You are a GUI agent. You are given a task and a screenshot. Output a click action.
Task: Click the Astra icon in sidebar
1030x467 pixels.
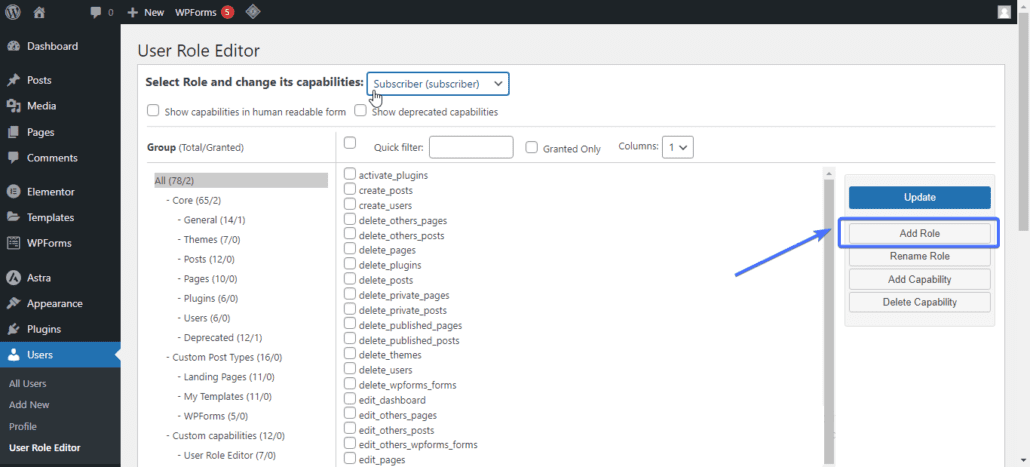[x=13, y=278]
